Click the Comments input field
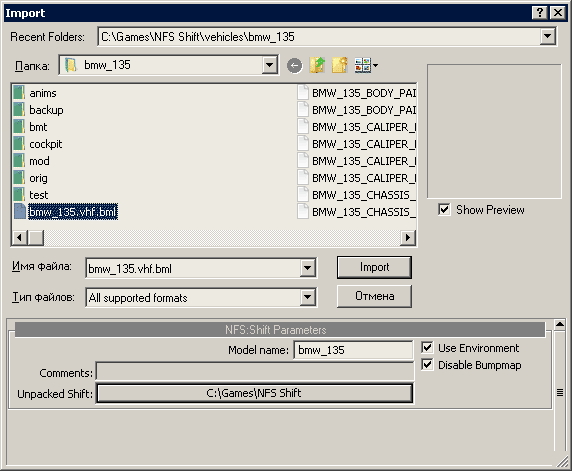The image size is (572, 471). coord(255,372)
